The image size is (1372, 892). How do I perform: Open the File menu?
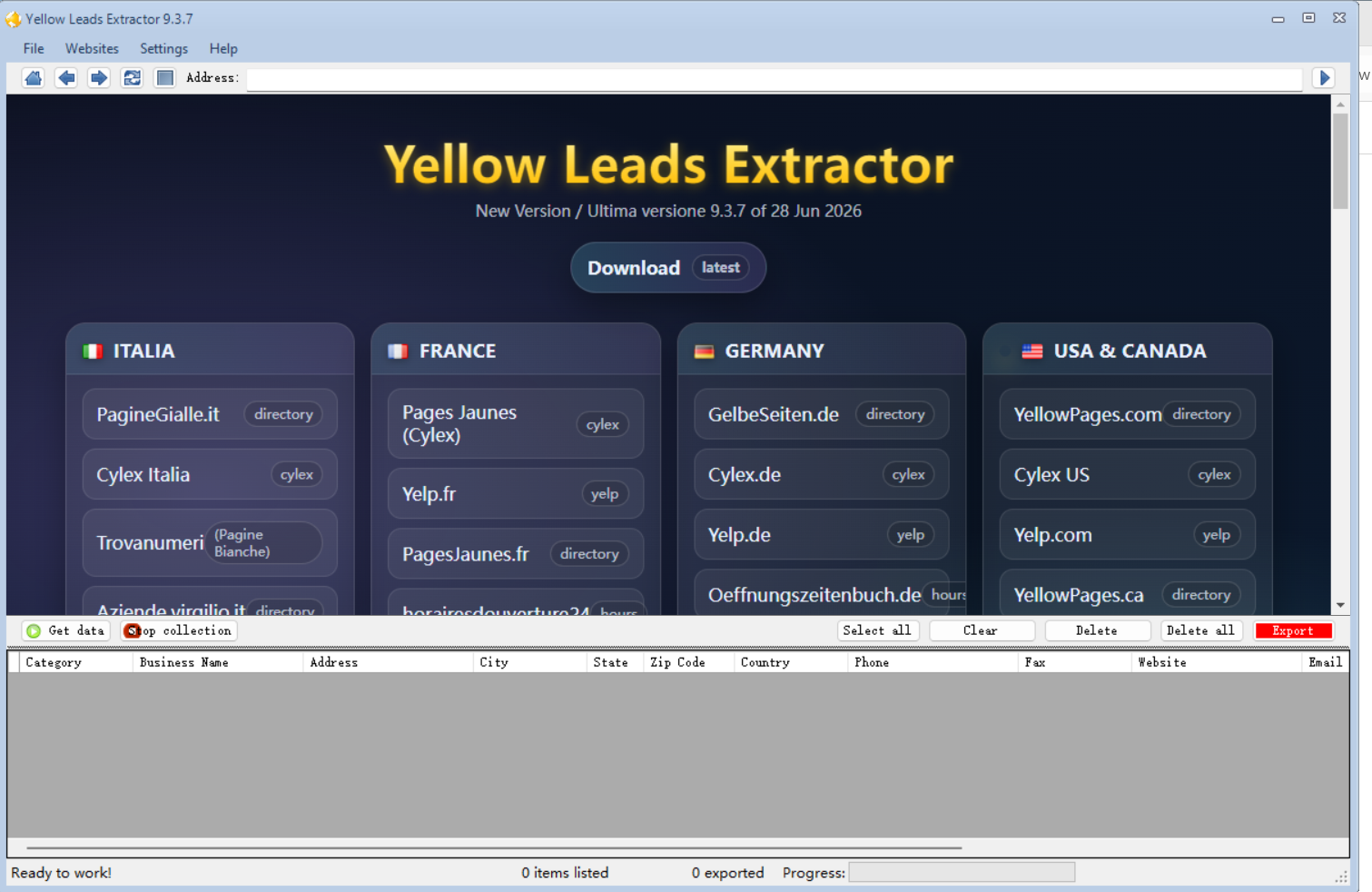point(34,48)
